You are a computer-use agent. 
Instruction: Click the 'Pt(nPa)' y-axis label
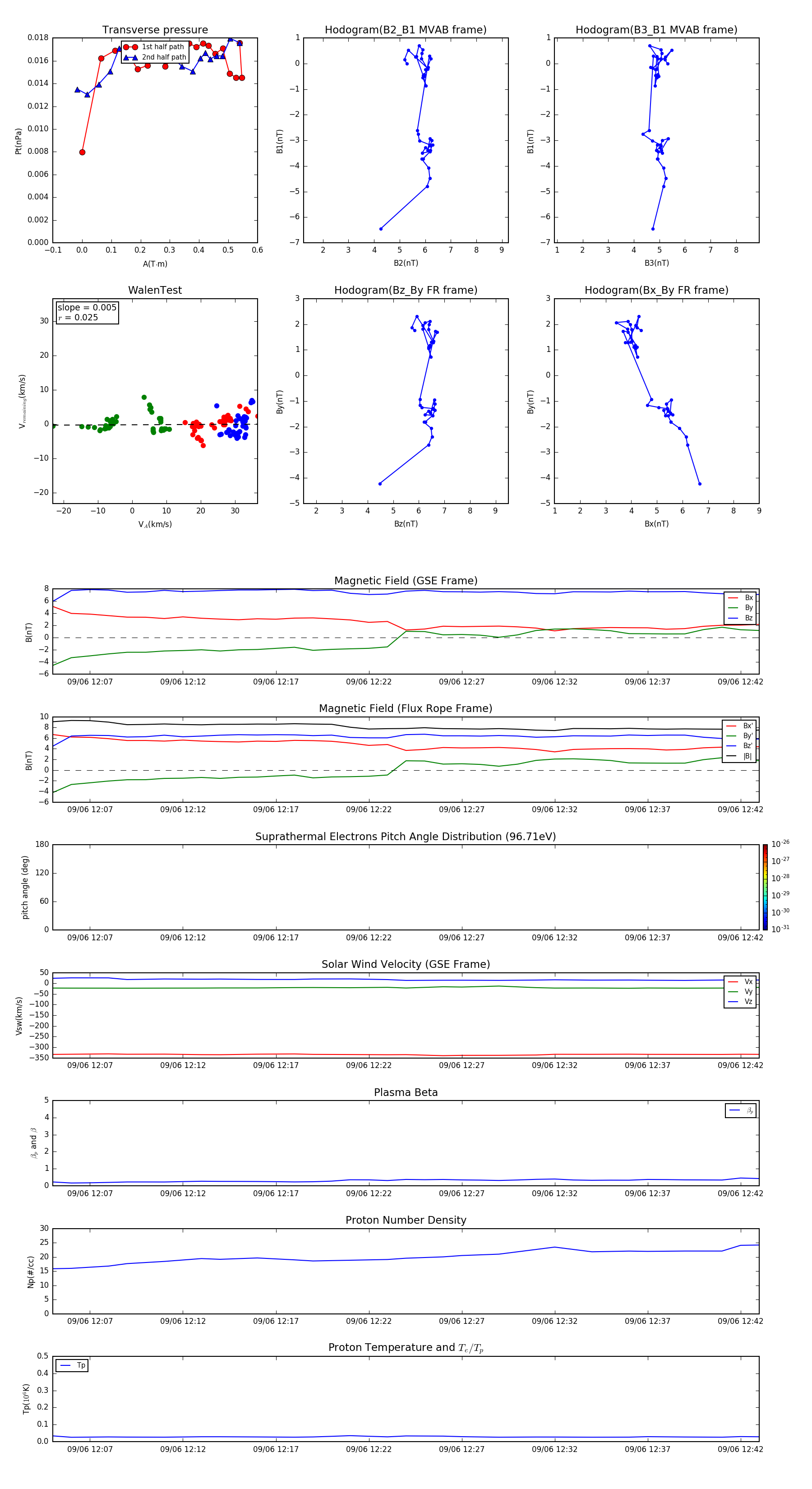tap(18, 141)
